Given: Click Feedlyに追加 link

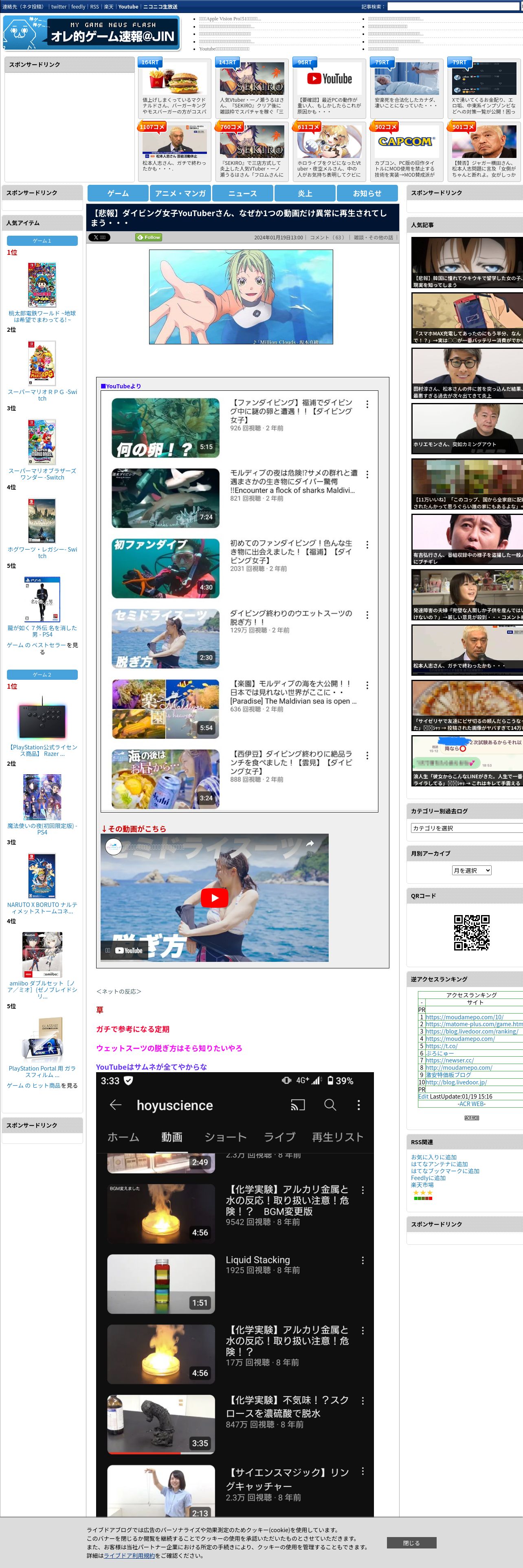Looking at the screenshot, I should point(428,1178).
